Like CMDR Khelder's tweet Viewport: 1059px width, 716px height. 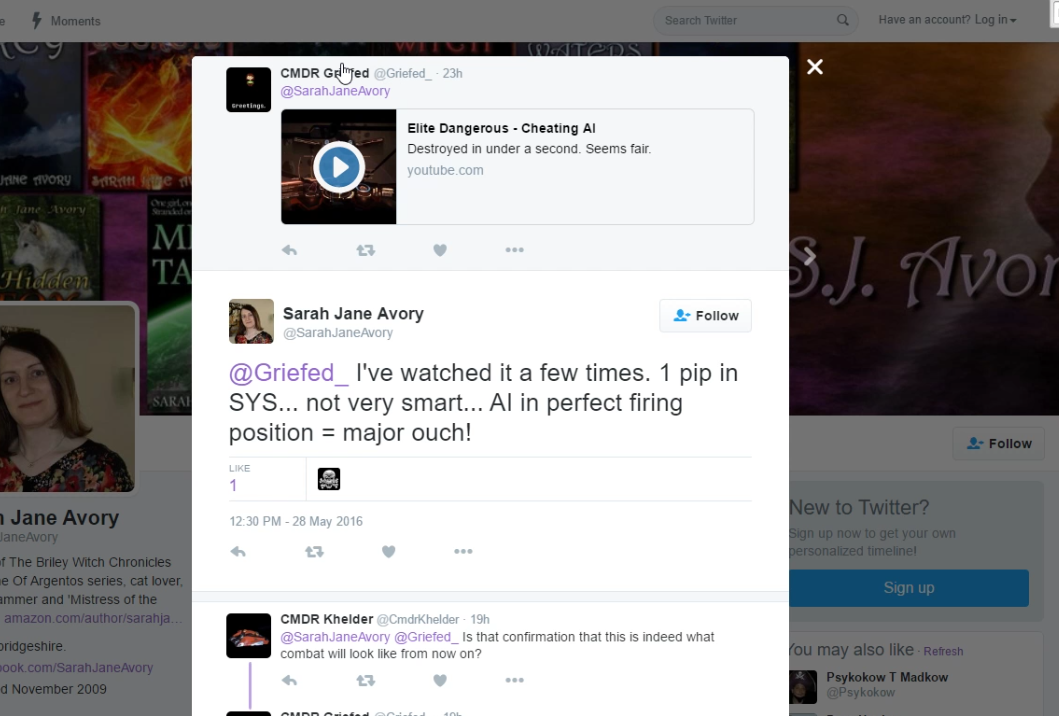coord(440,680)
